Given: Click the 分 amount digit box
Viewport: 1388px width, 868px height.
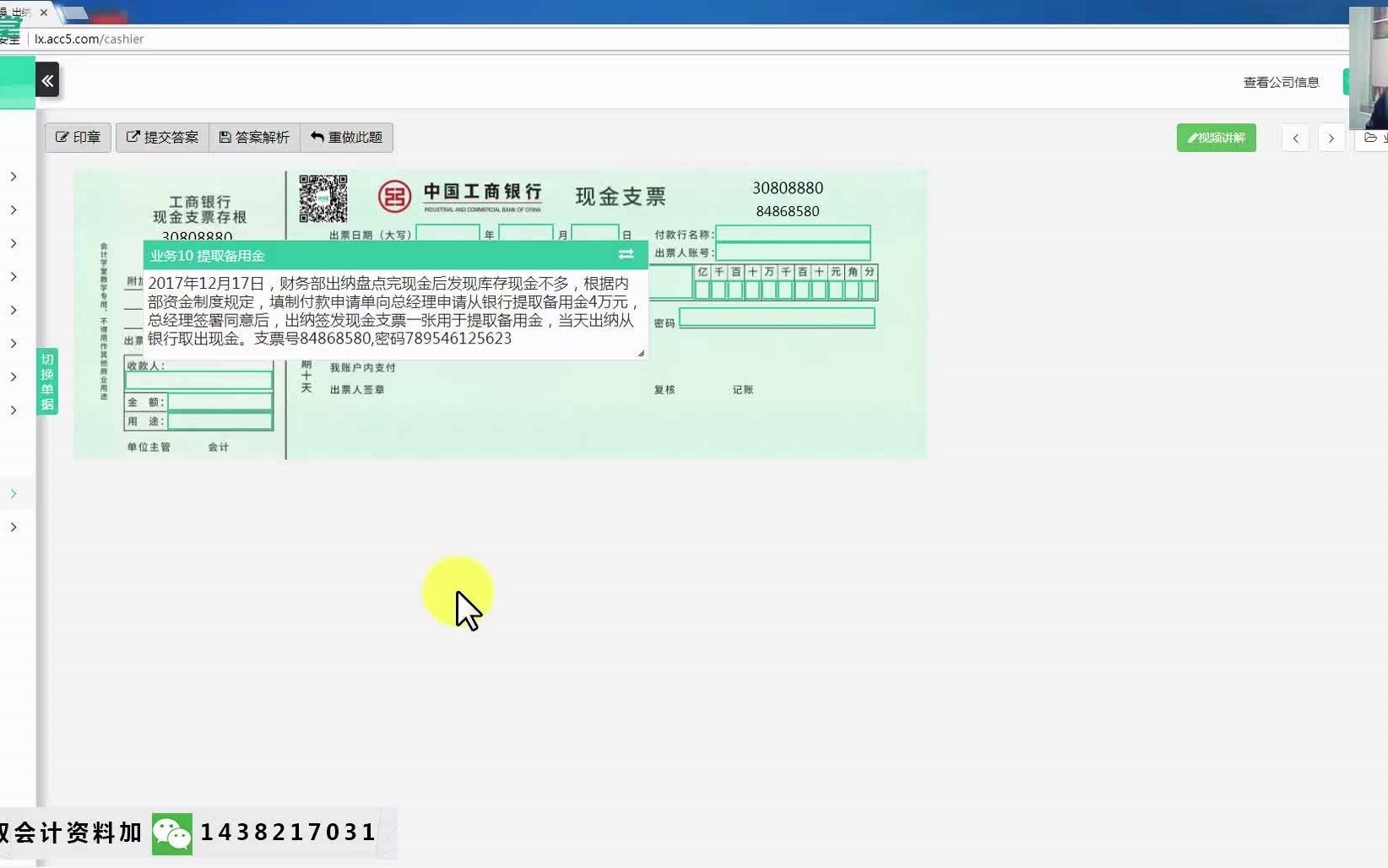Looking at the screenshot, I should tap(869, 290).
